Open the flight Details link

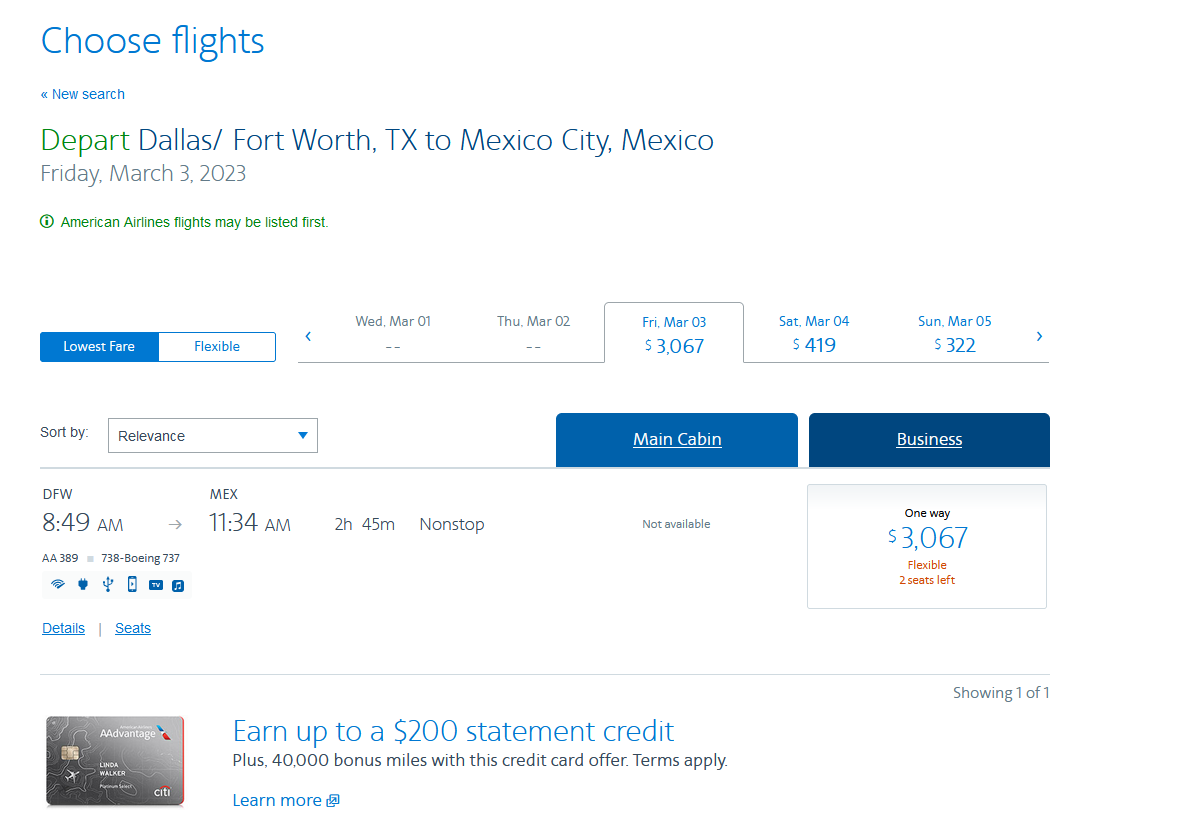pos(63,629)
